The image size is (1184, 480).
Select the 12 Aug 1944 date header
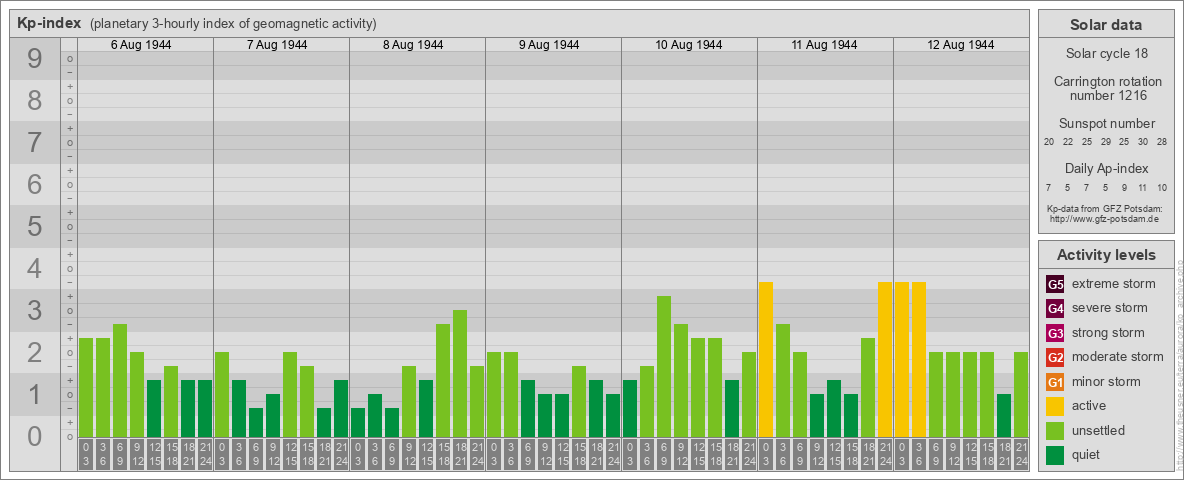coord(960,45)
